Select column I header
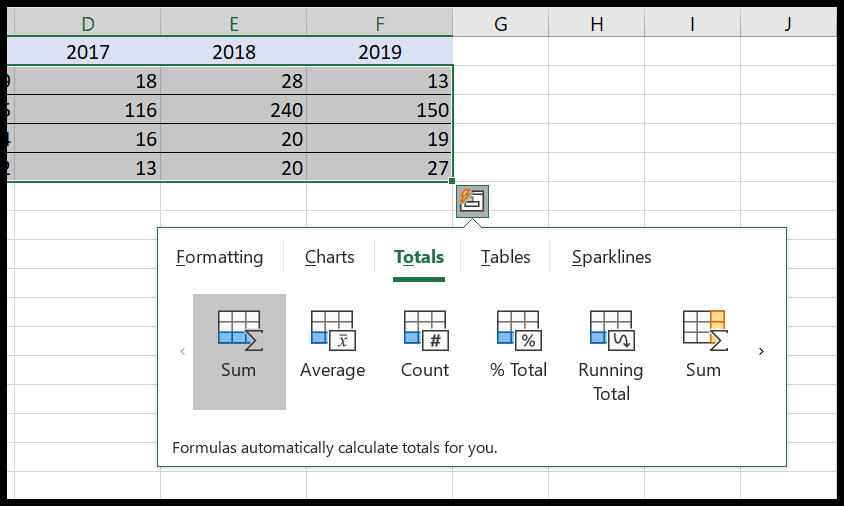Screen dimensions: 844x506 pyautogui.click(x=692, y=24)
